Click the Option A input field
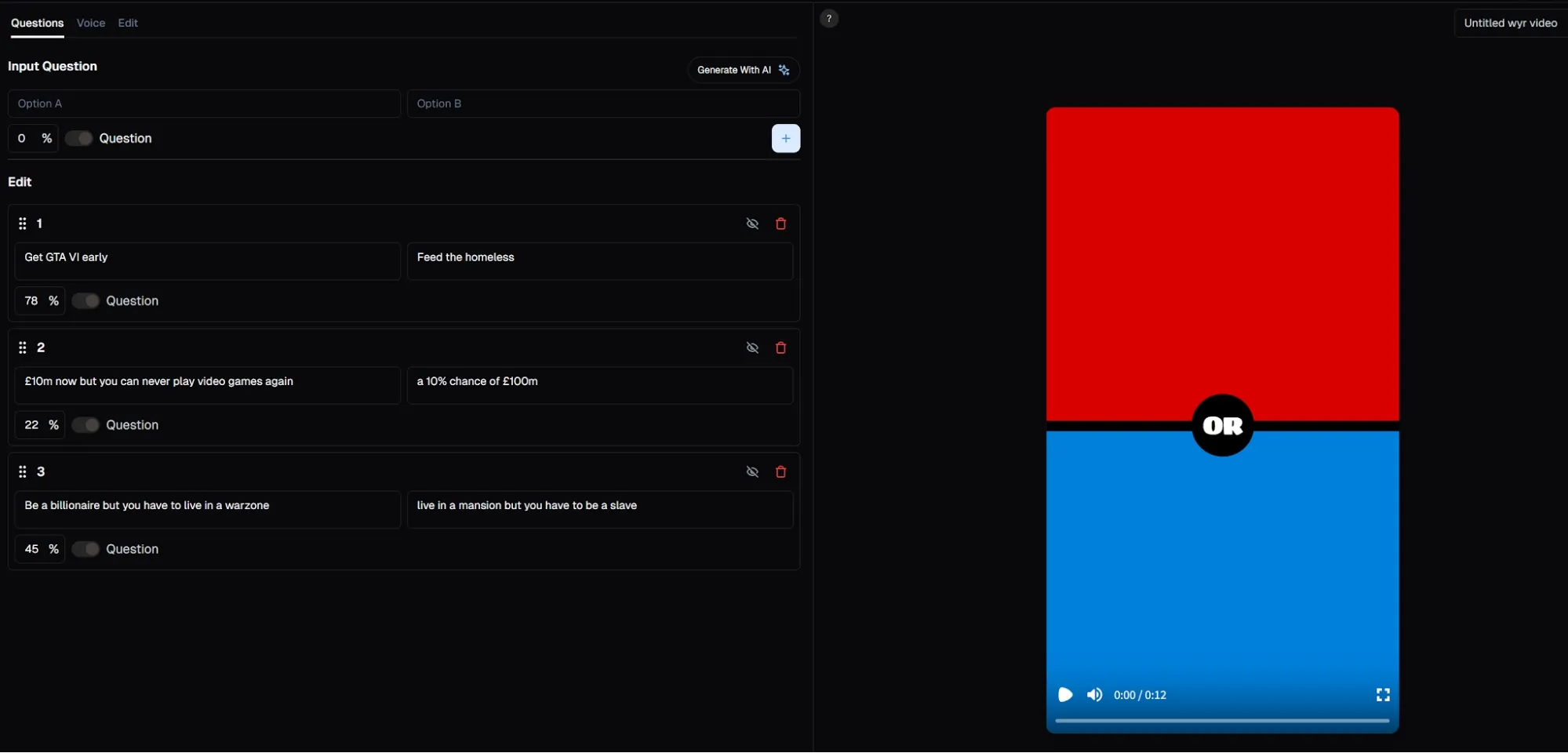 (x=204, y=104)
